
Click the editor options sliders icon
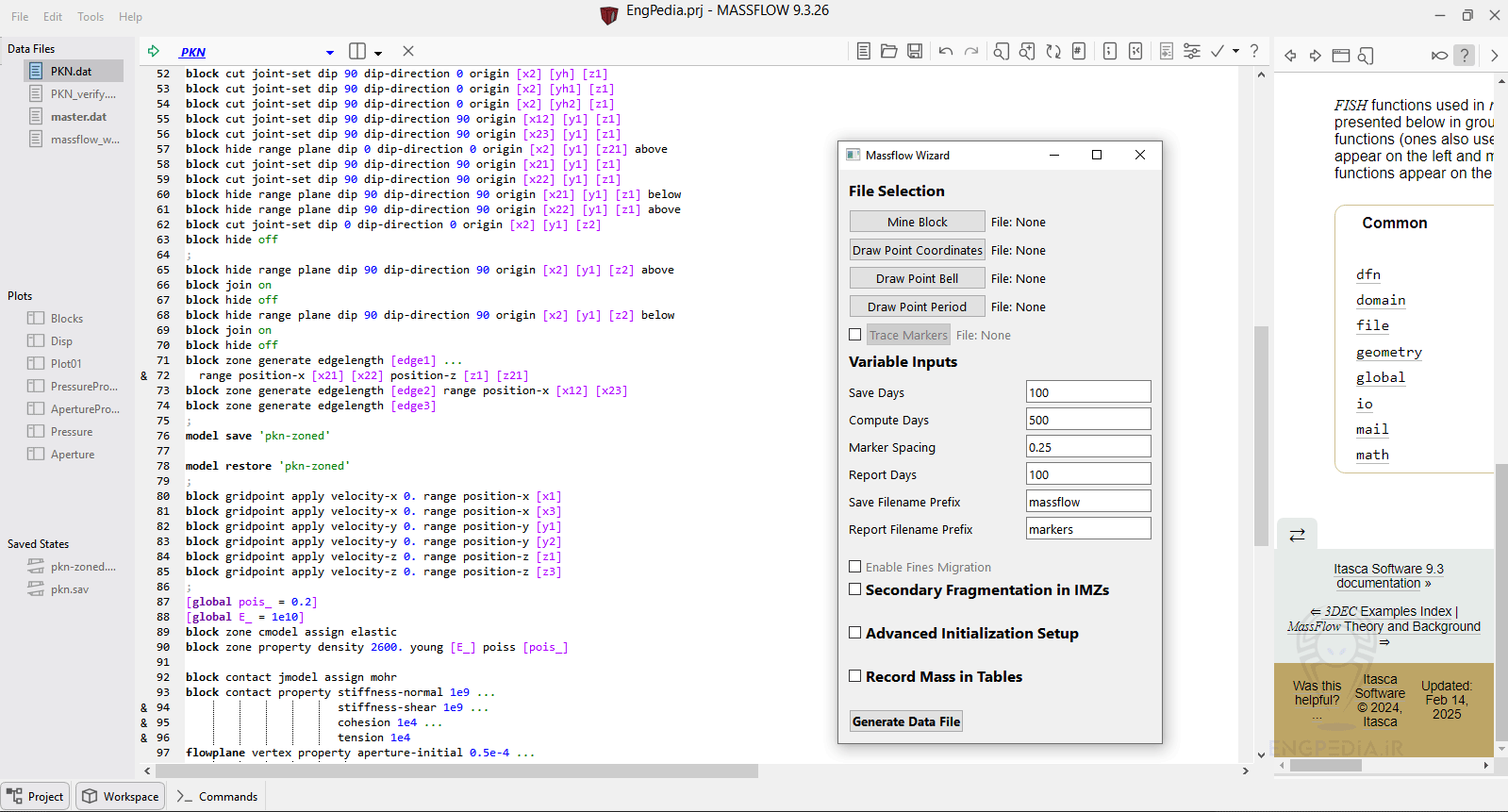(x=1192, y=51)
